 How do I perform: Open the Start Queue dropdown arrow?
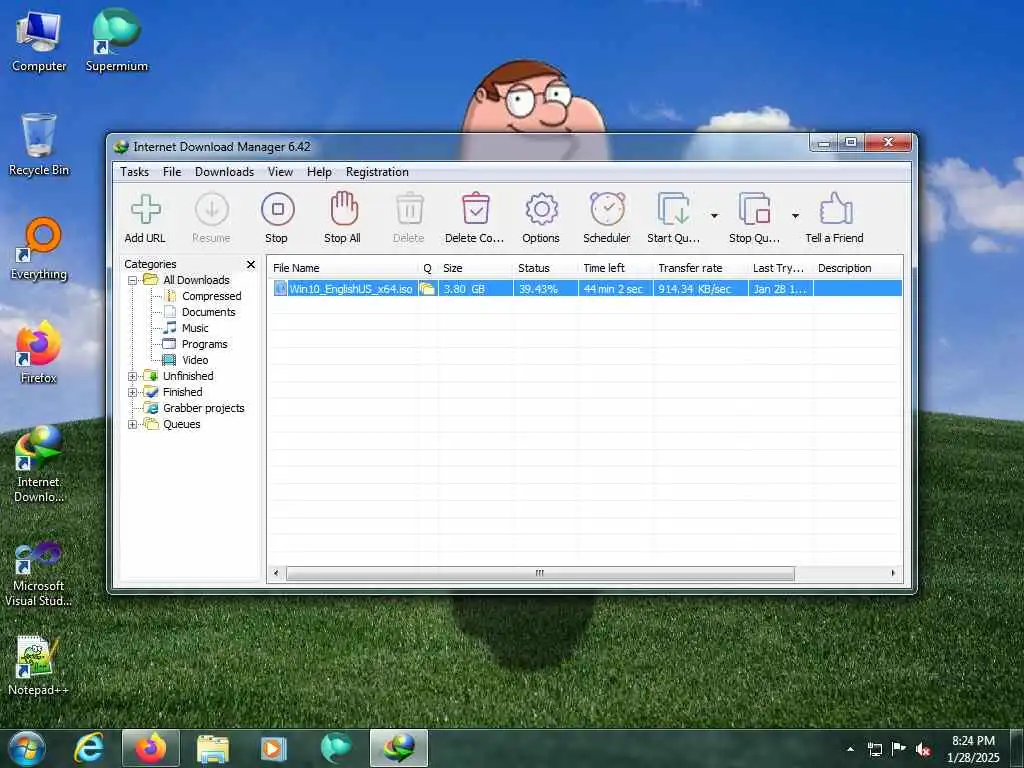coord(714,216)
